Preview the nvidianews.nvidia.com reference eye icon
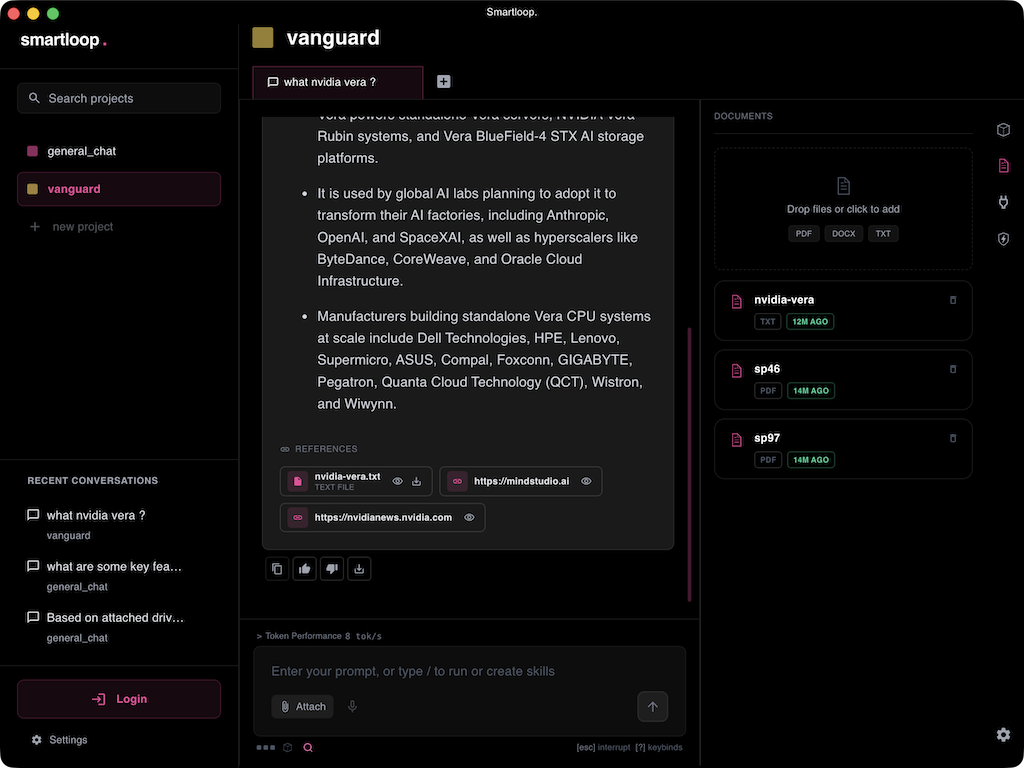The image size is (1024, 768). (x=469, y=517)
